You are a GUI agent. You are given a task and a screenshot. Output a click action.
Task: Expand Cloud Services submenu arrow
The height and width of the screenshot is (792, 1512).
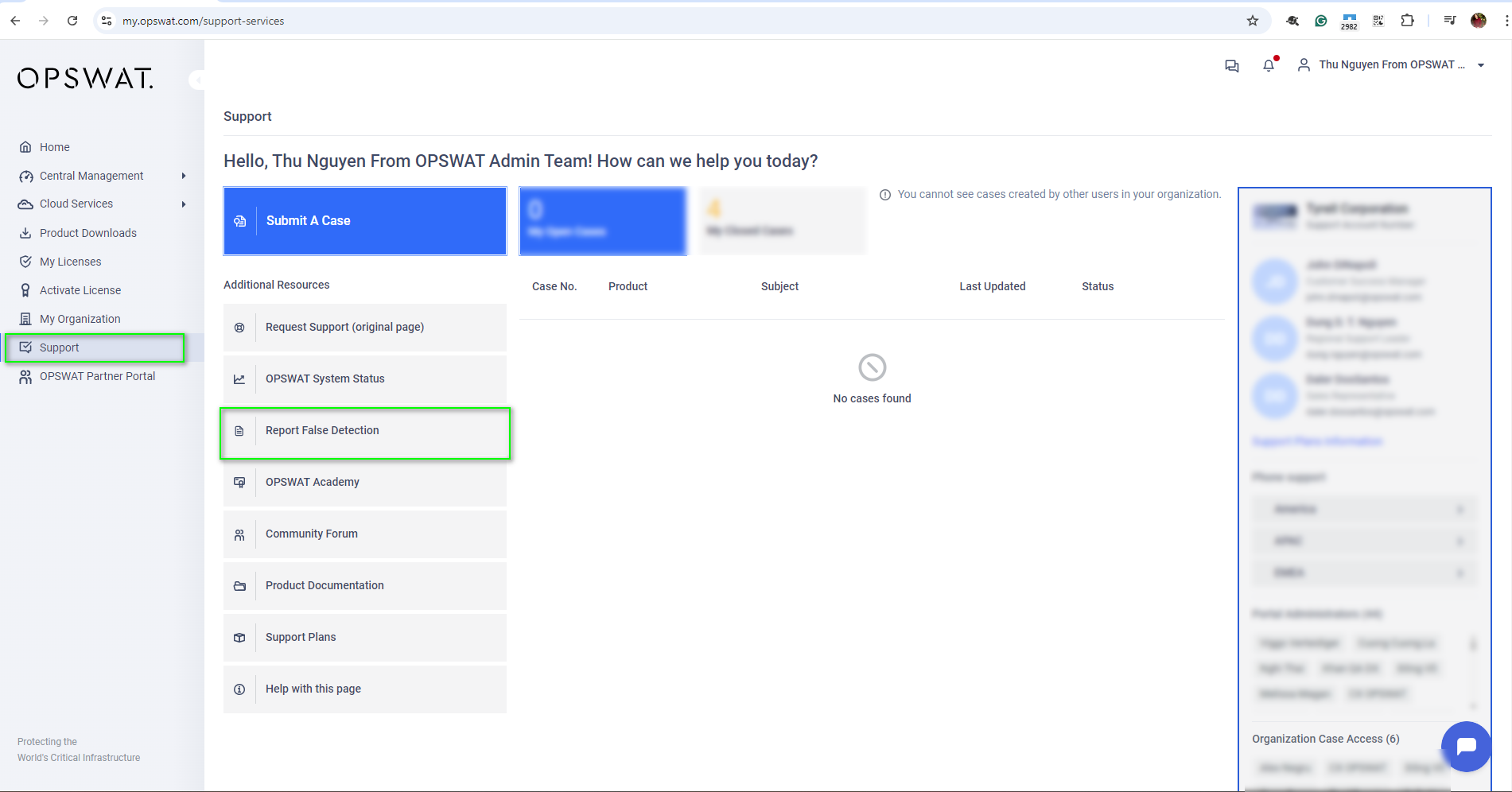184,204
